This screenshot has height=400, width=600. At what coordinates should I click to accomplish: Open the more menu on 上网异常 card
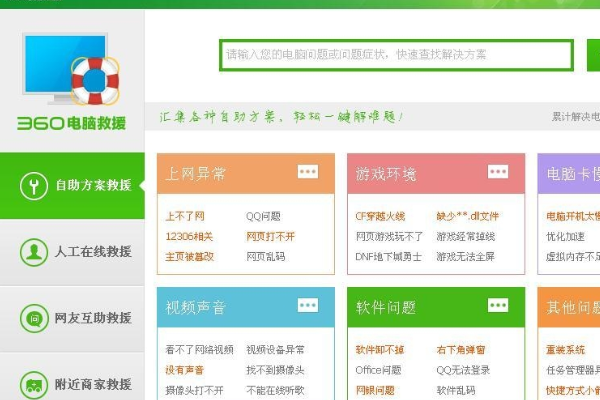(x=308, y=171)
